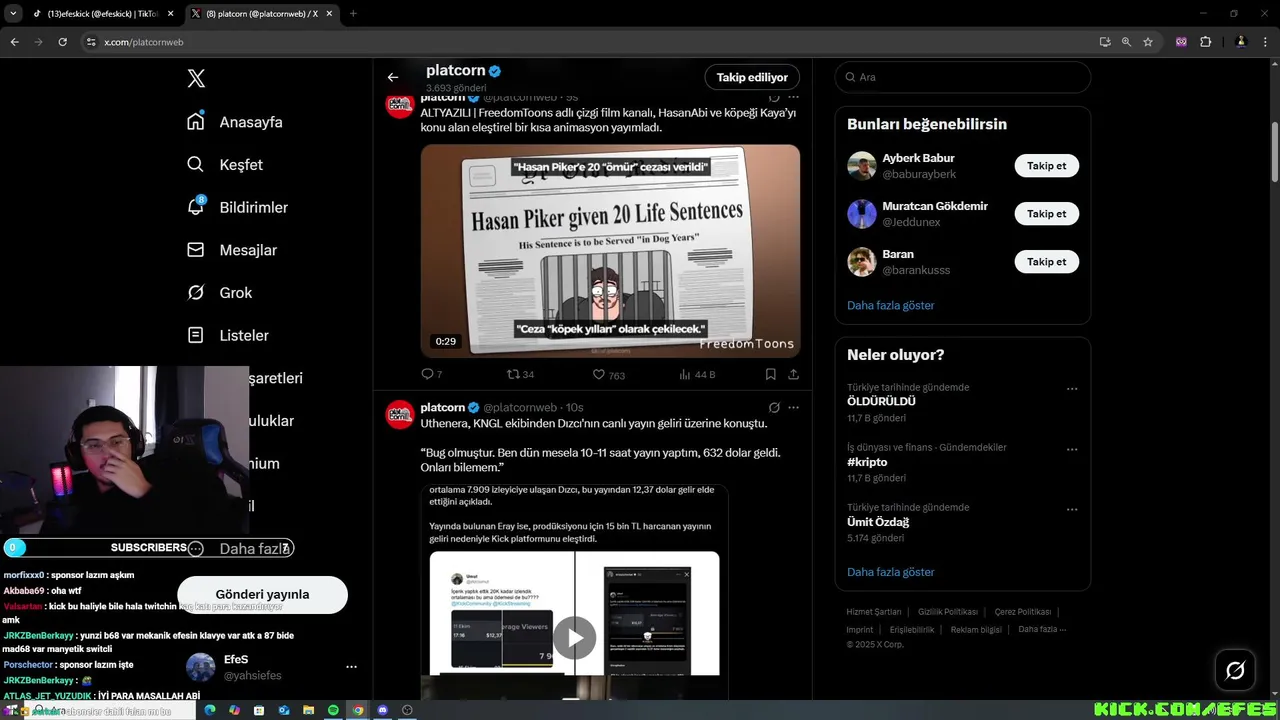Go back with the profile back arrow
The image size is (1280, 720).
[393, 77]
